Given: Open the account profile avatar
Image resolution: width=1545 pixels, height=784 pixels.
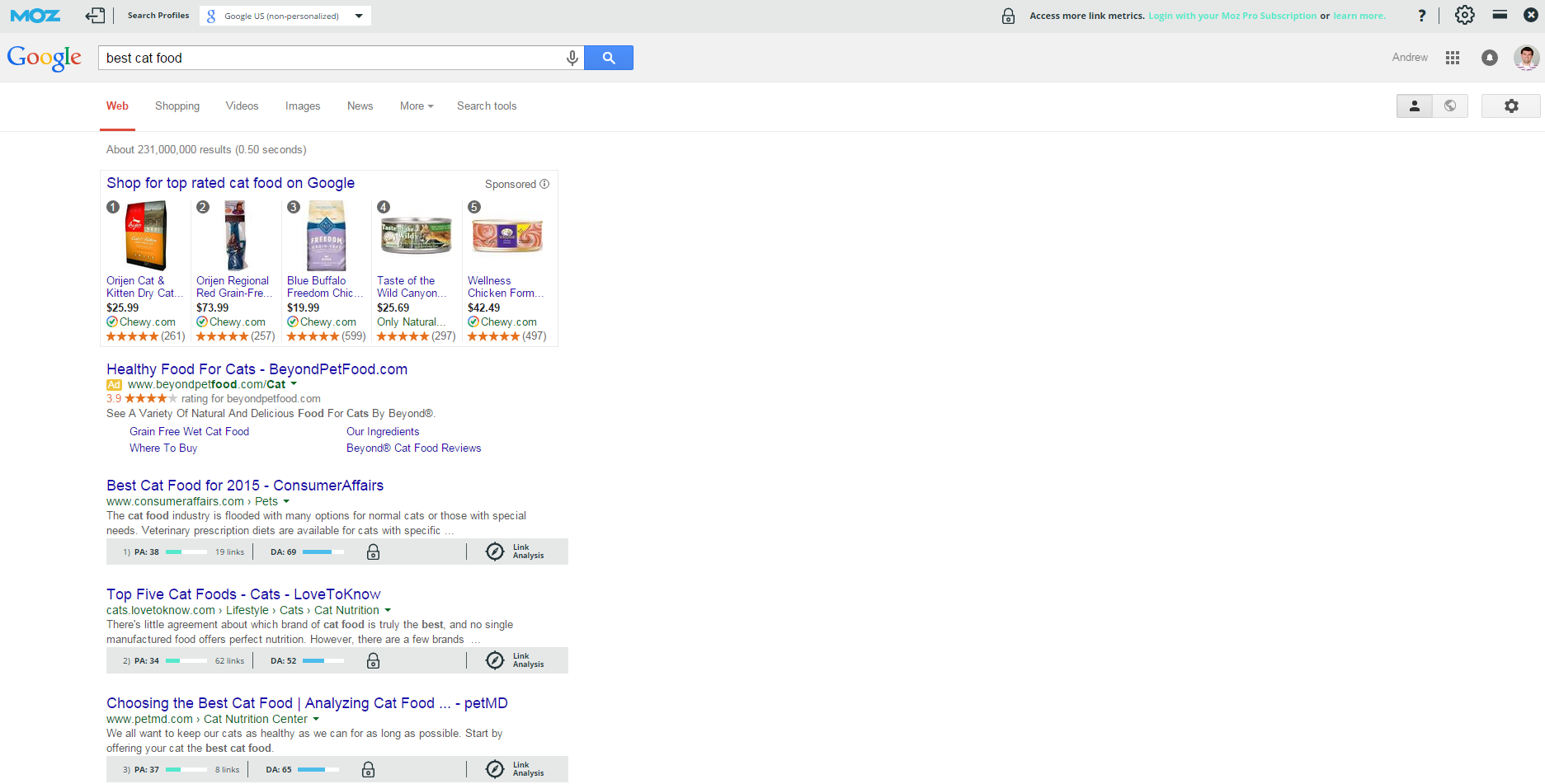Looking at the screenshot, I should pos(1527,58).
